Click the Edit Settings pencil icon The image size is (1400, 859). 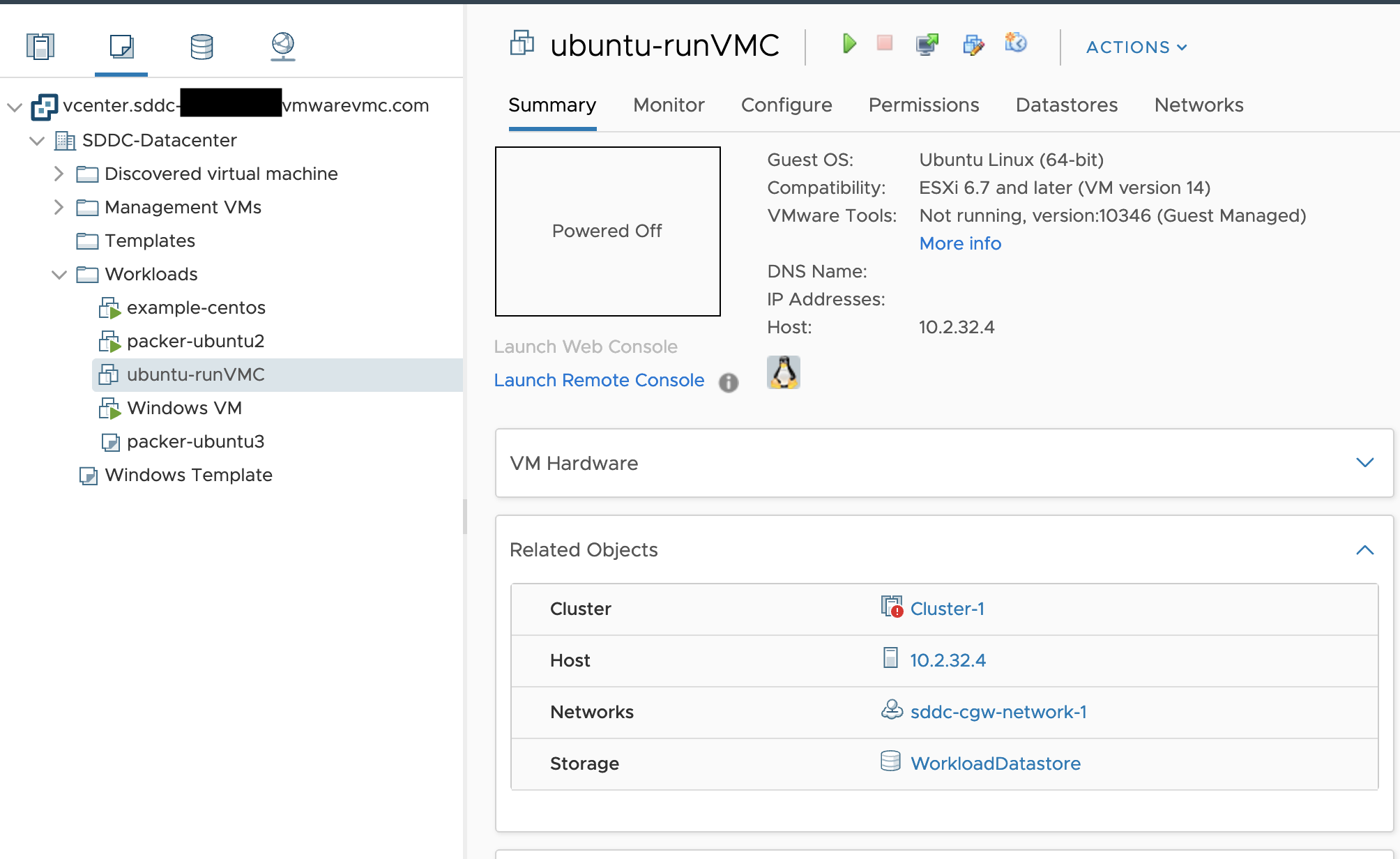(x=975, y=44)
